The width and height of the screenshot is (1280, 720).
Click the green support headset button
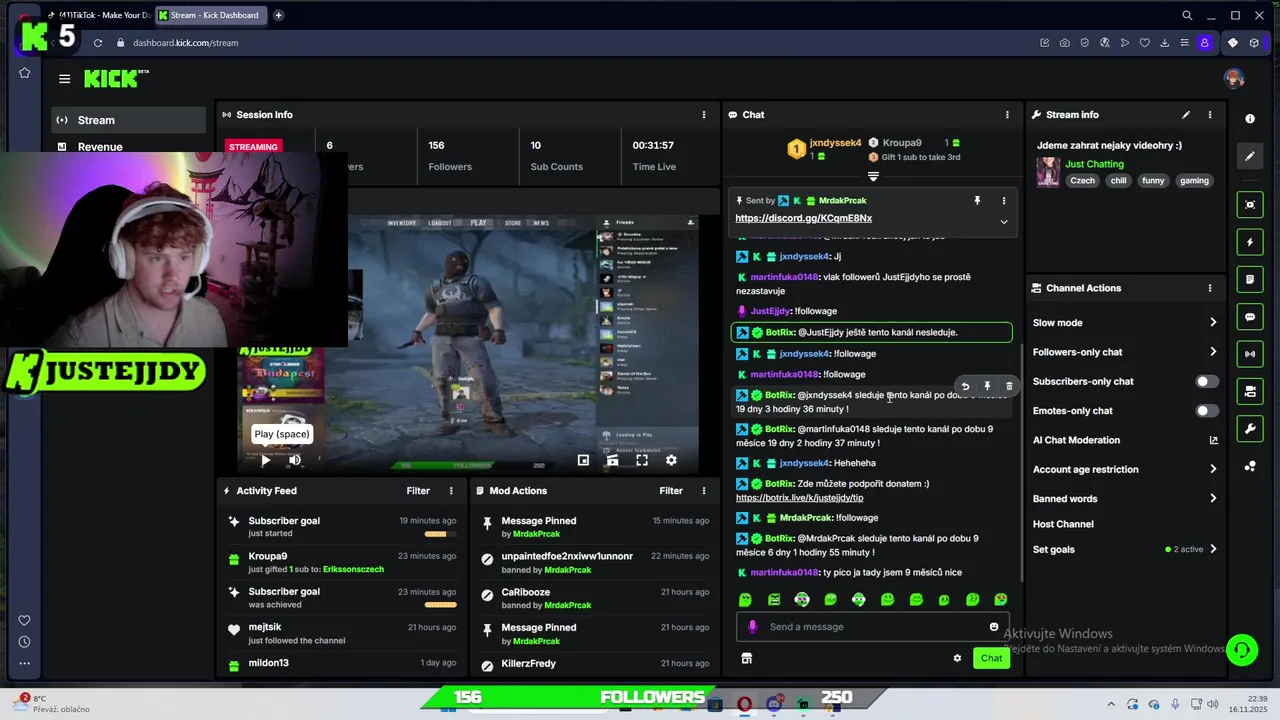coord(1242,650)
